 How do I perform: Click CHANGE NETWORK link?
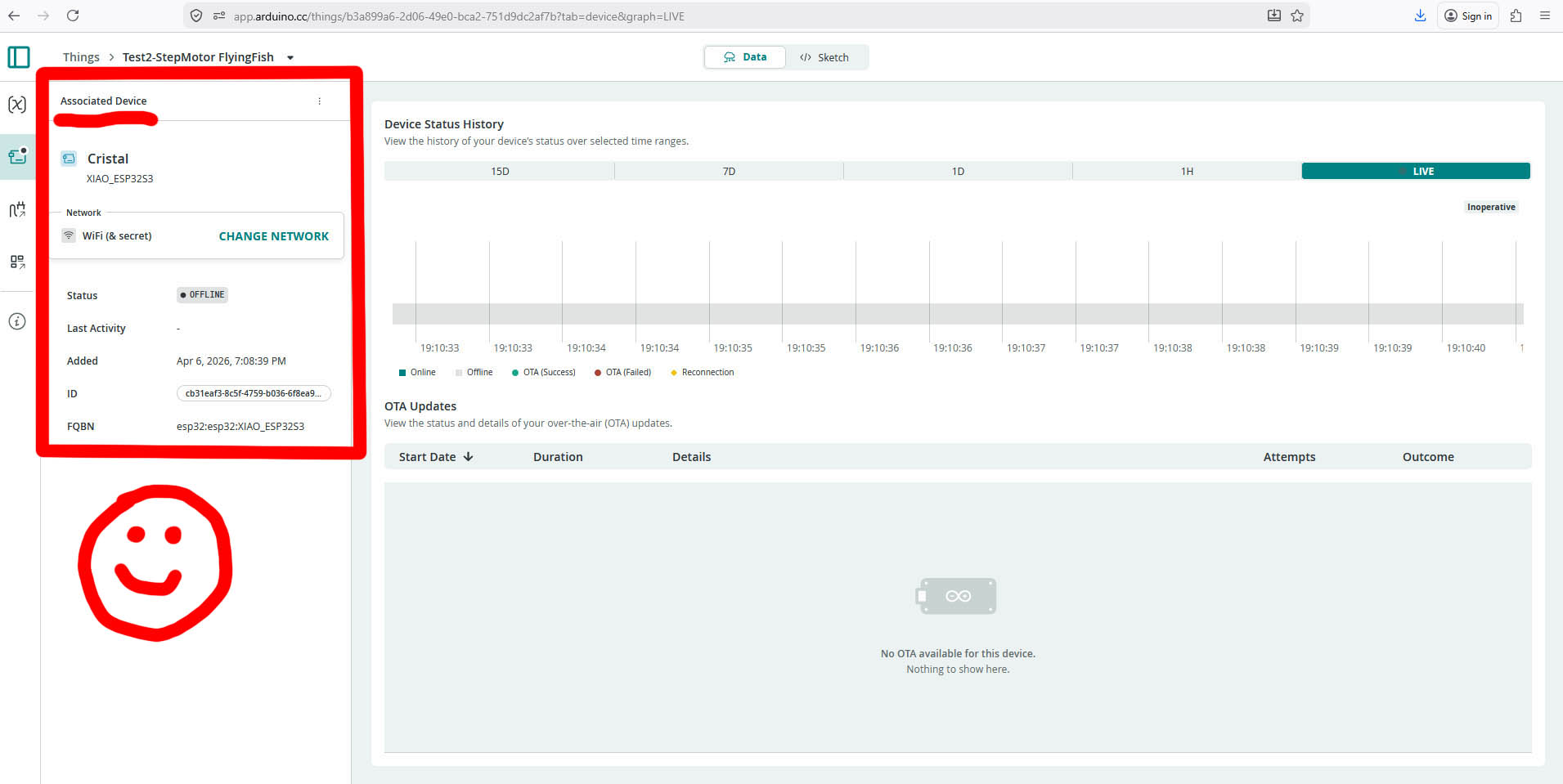click(274, 236)
